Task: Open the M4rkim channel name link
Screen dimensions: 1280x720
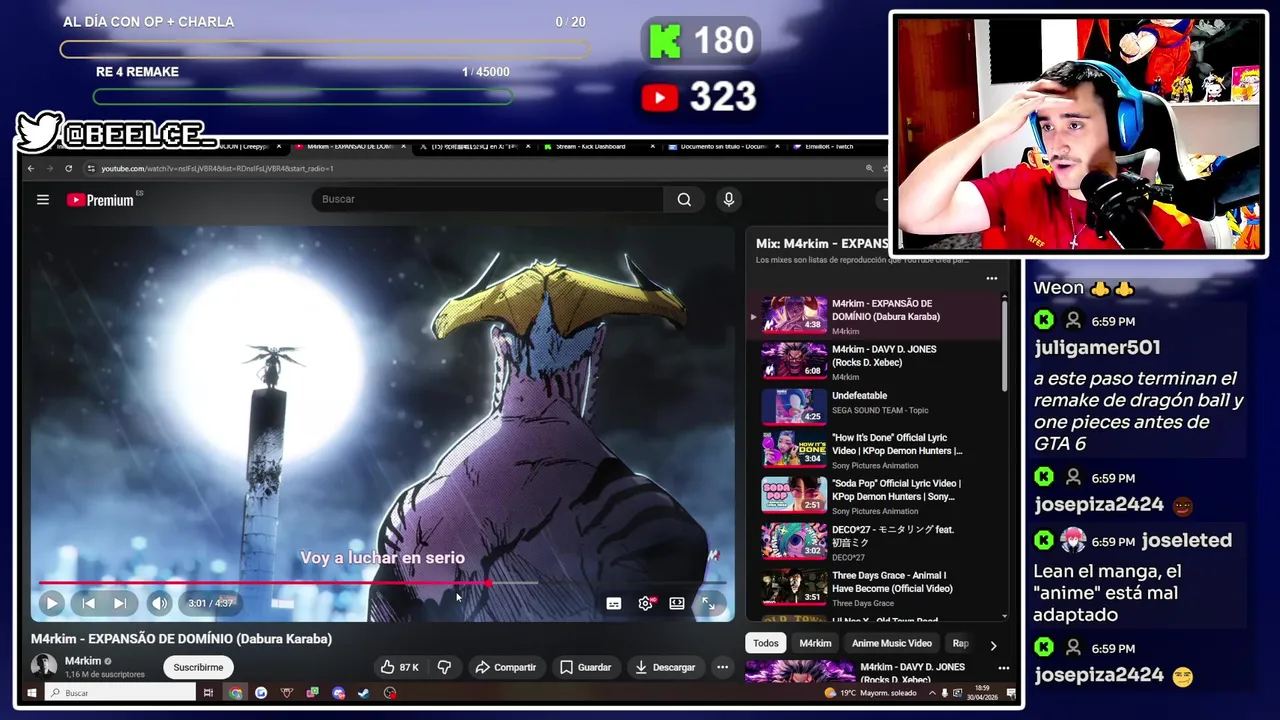Action: 83,661
